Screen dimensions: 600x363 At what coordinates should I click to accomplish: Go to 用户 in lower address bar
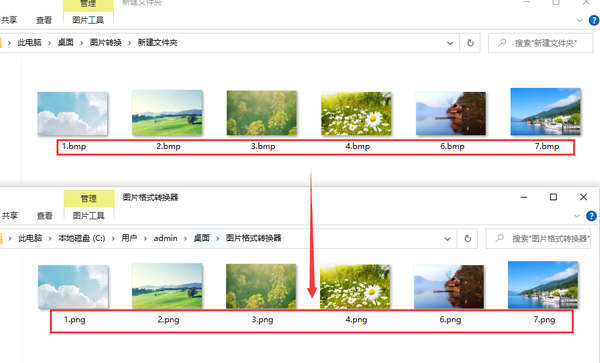(x=129, y=238)
